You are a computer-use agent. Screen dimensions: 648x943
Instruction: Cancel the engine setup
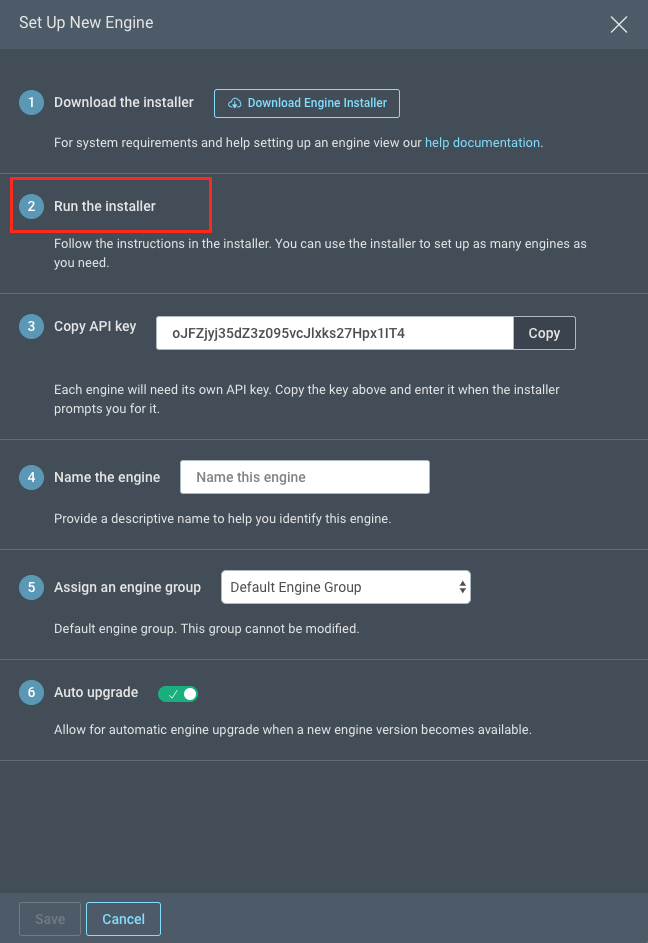pos(123,919)
